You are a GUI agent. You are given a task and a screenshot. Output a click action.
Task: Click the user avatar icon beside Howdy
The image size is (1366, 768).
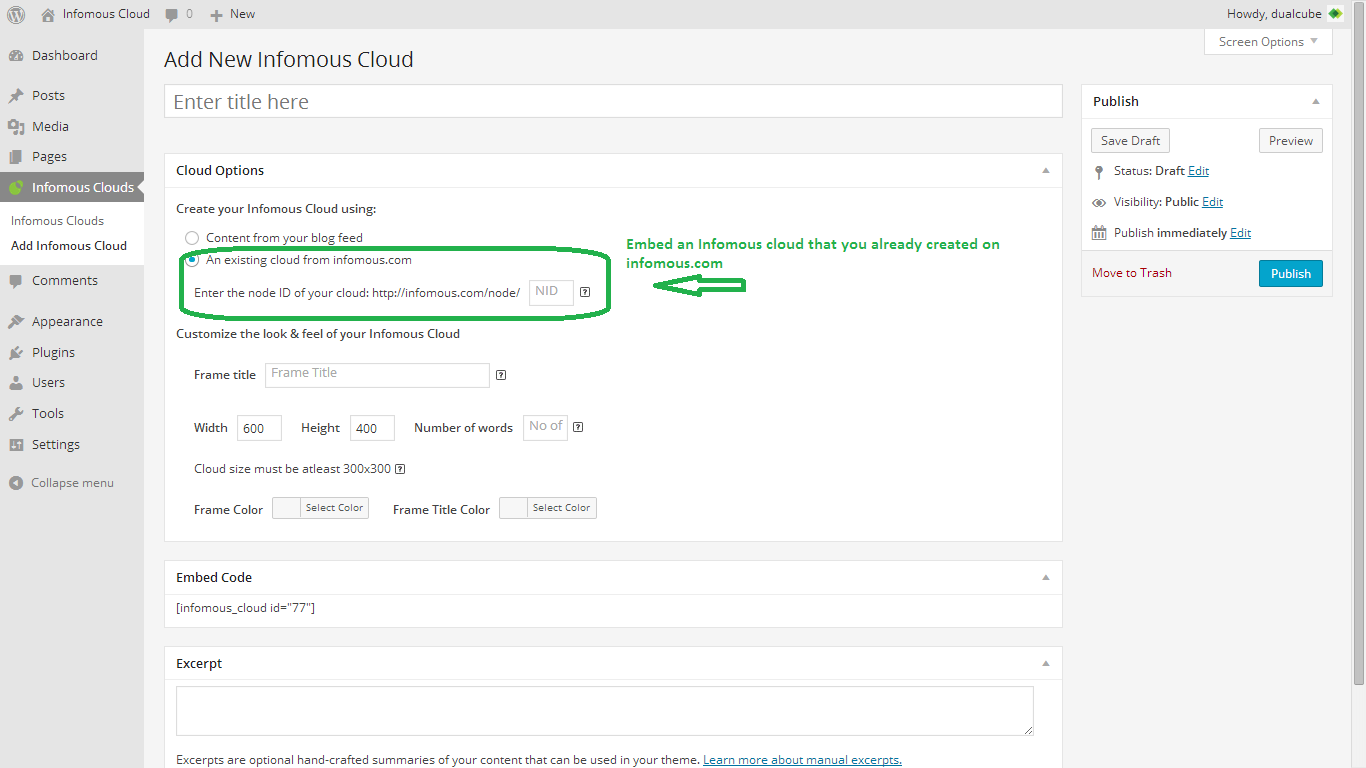point(1335,14)
